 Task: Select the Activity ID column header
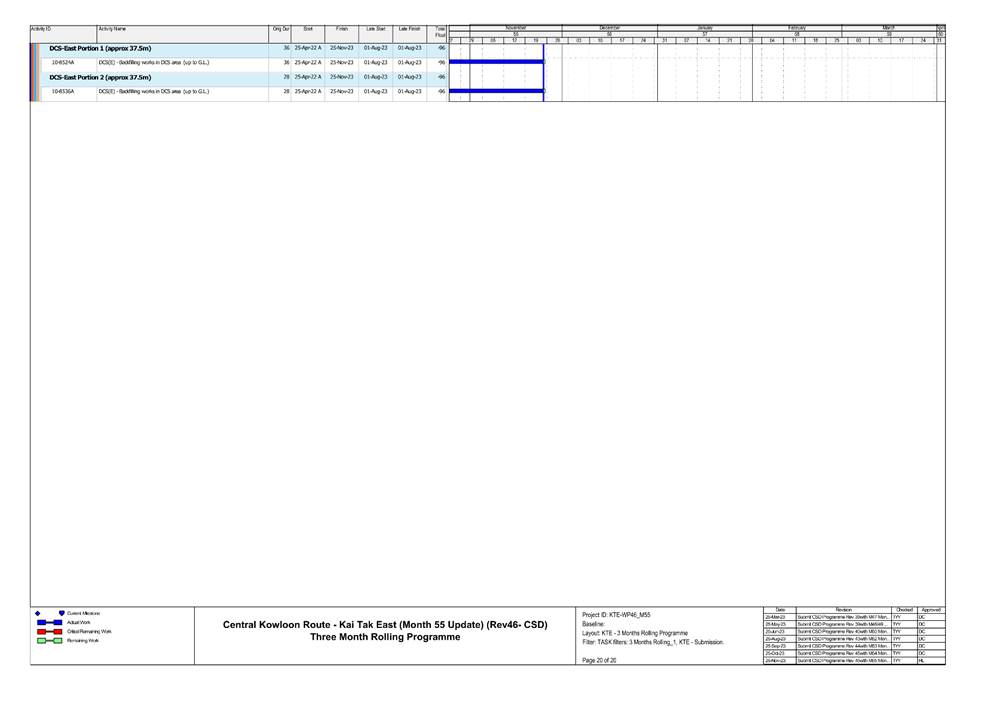pos(41,29)
